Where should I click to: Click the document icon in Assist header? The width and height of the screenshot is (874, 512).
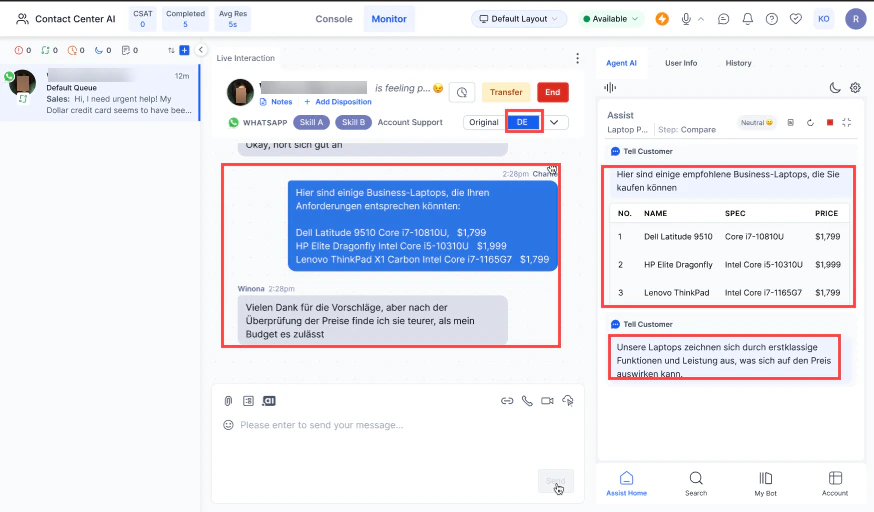pyautogui.click(x=790, y=123)
